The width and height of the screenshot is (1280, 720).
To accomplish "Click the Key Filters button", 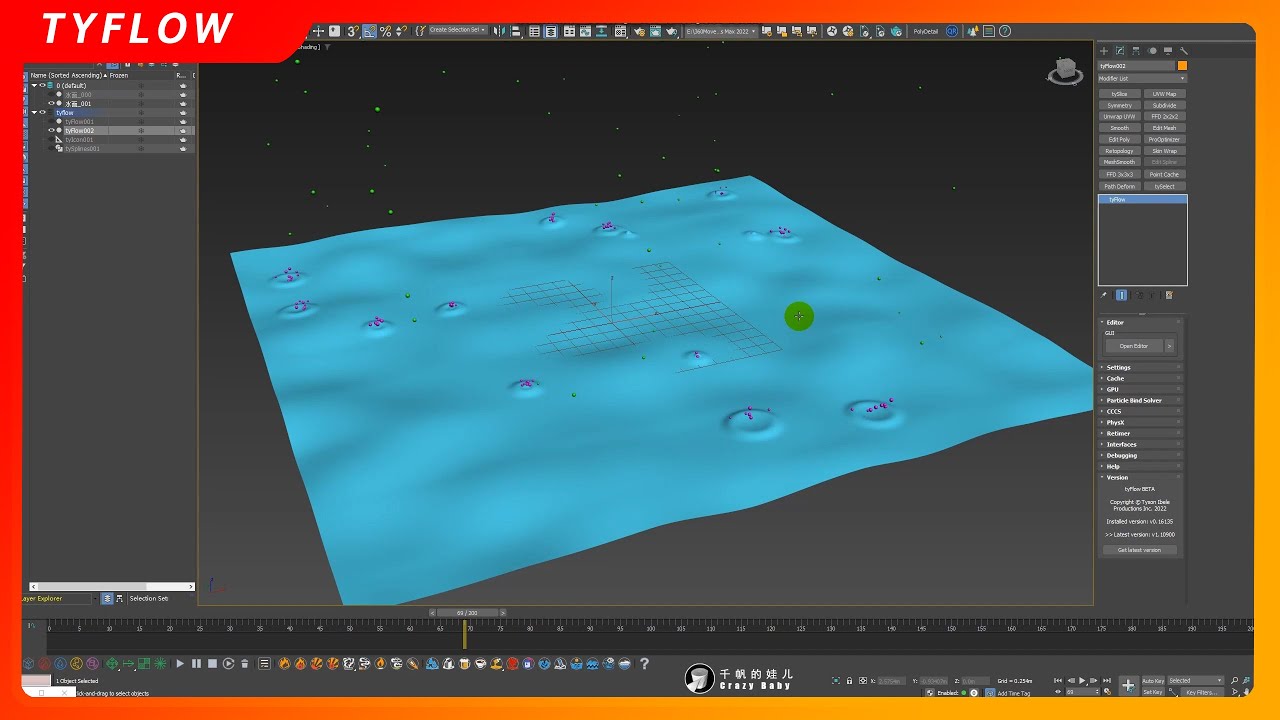I will [x=1201, y=692].
